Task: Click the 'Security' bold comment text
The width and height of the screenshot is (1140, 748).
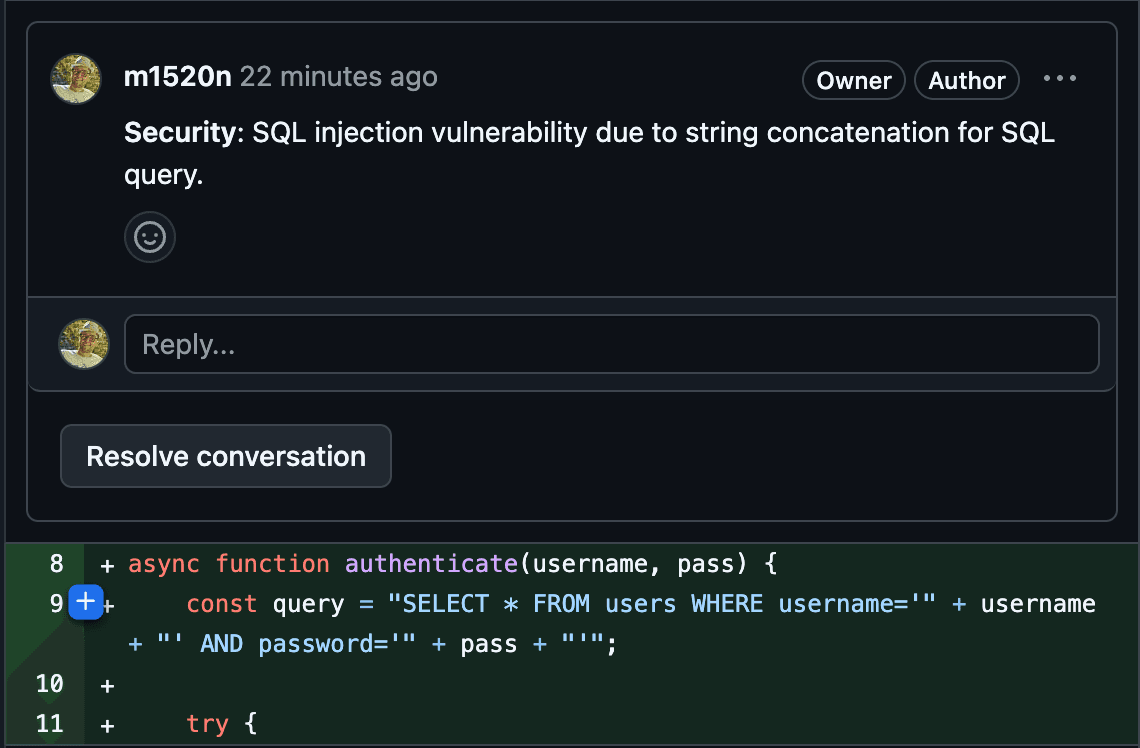Action: point(178,133)
